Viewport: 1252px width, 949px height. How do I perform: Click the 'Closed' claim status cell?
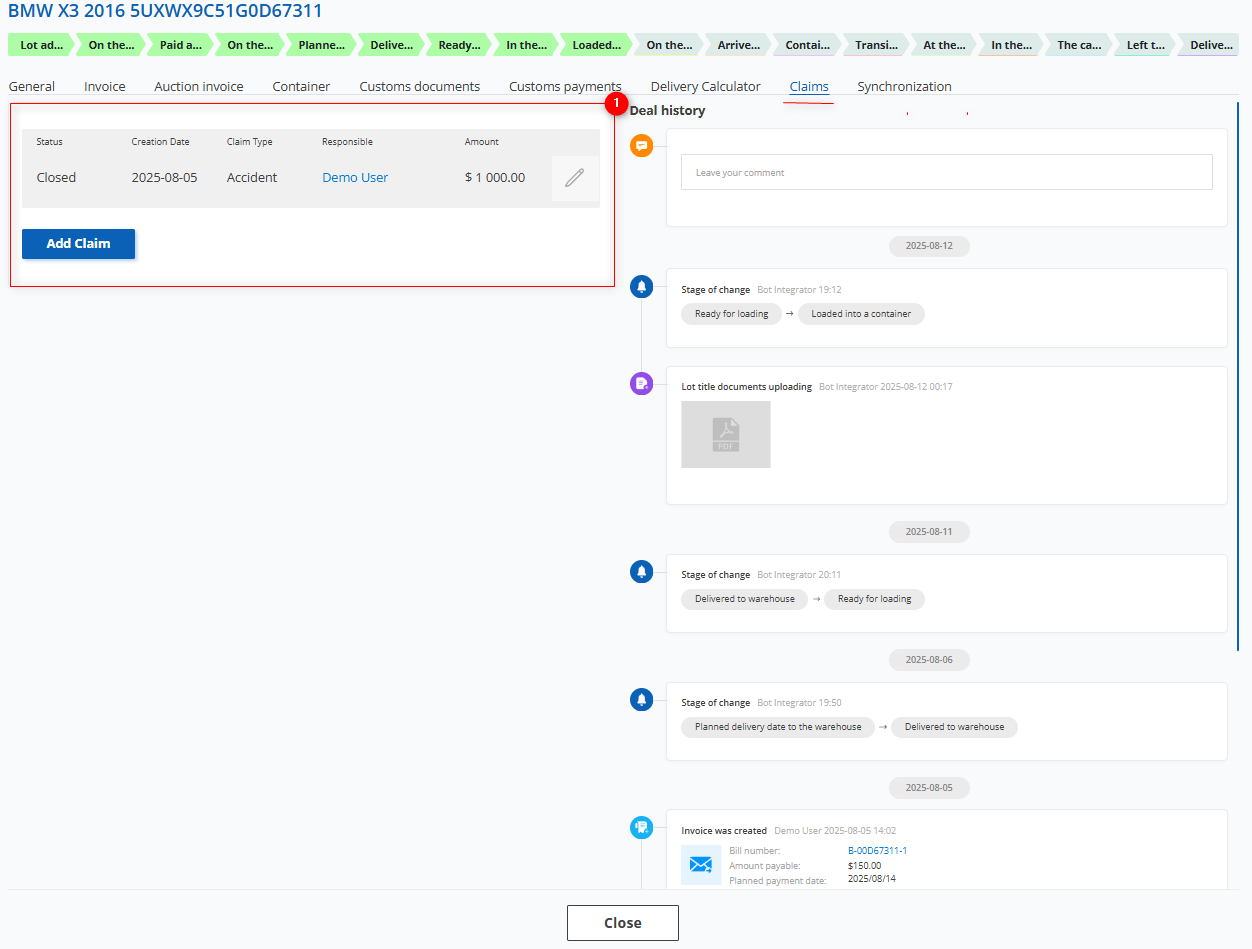pyautogui.click(x=56, y=178)
